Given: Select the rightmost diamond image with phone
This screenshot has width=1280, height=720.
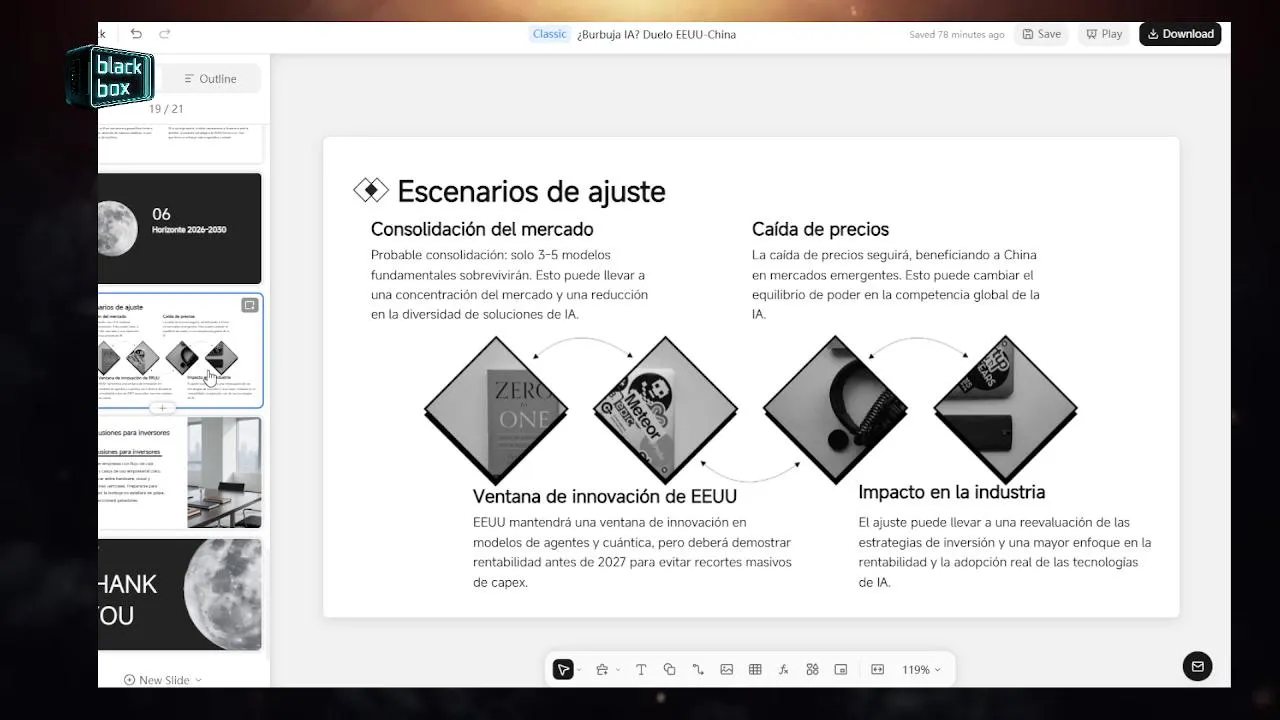Looking at the screenshot, I should click(x=1005, y=410).
